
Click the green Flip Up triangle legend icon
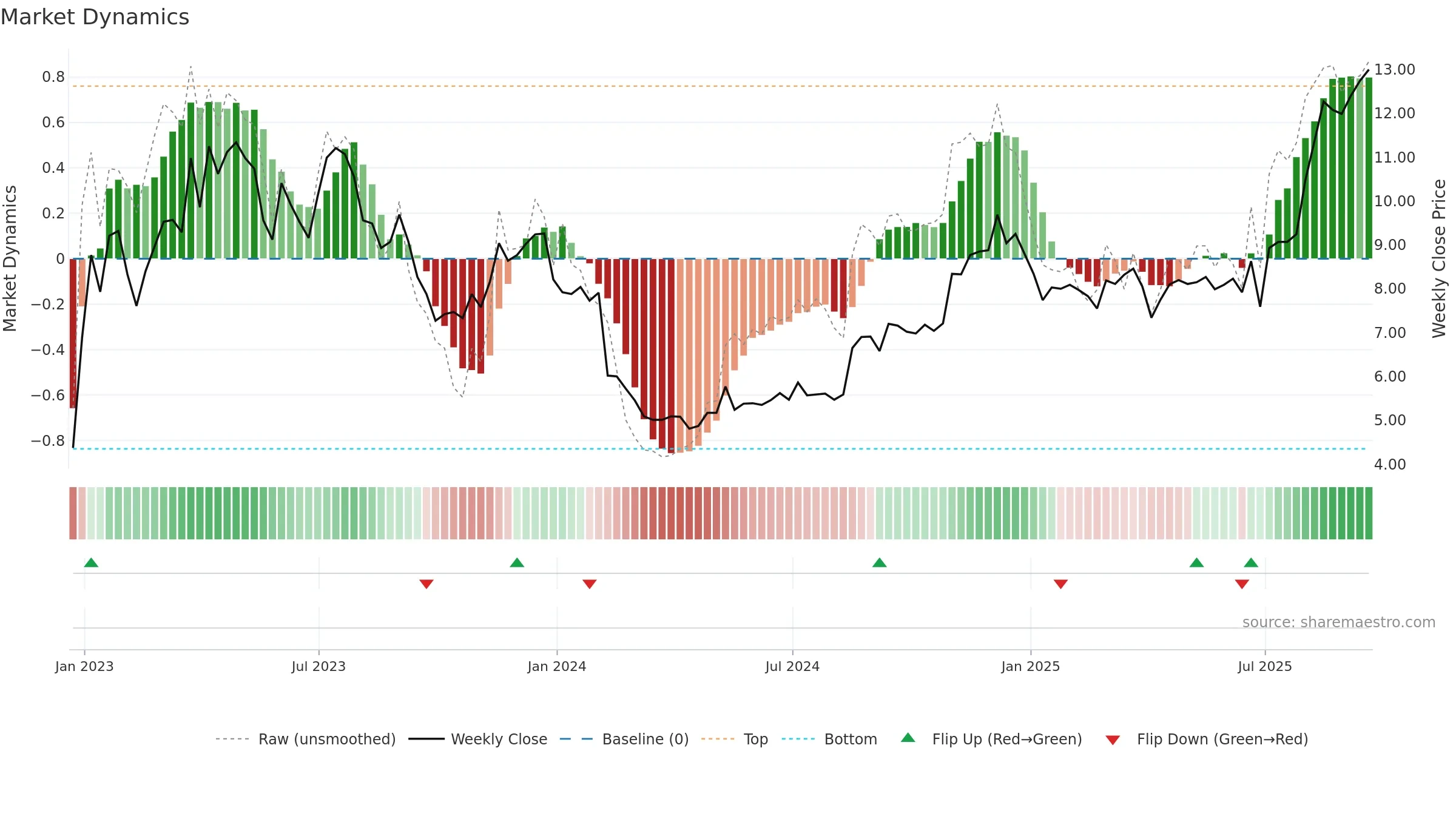coord(908,738)
